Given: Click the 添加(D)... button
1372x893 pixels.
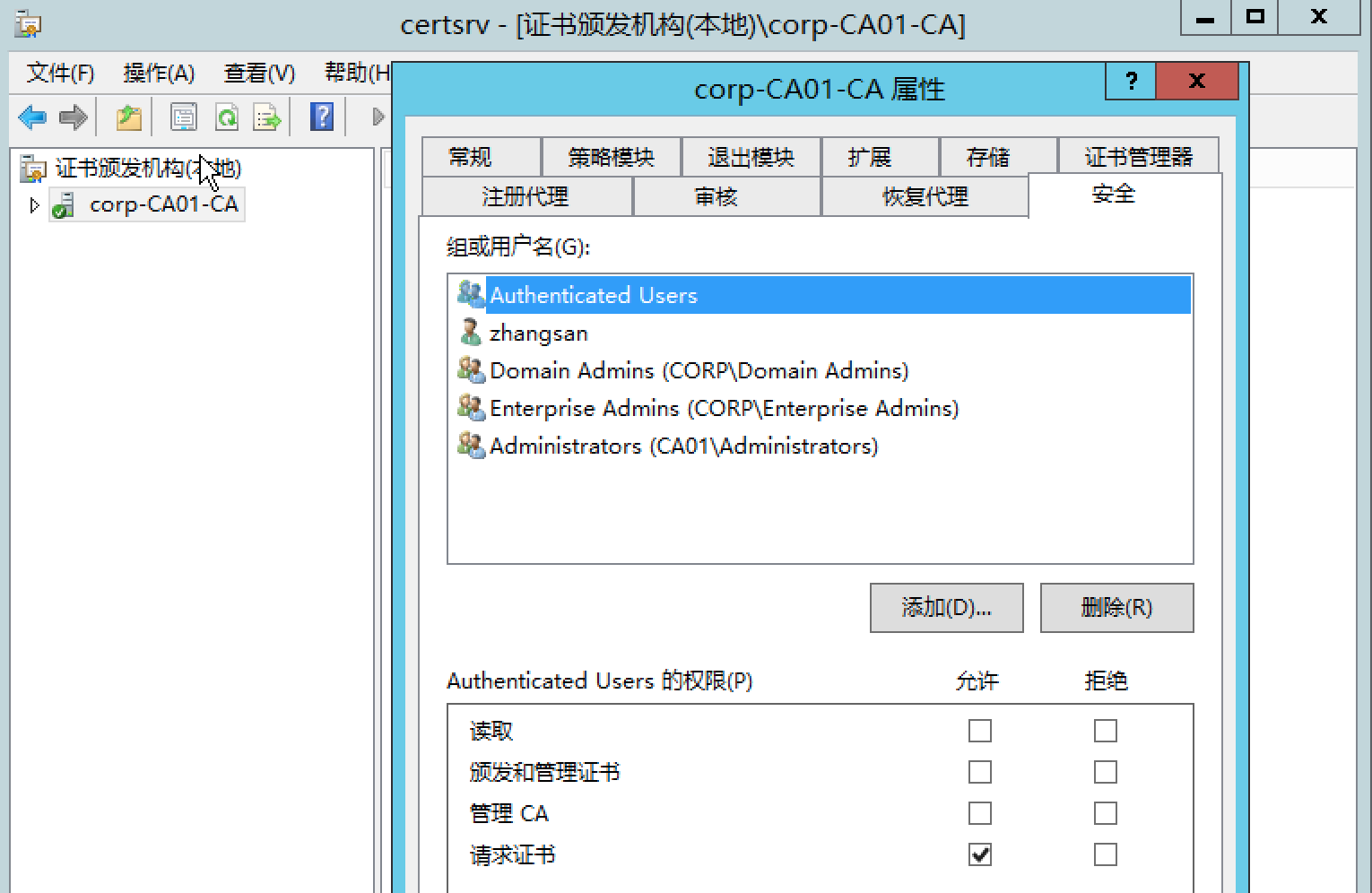Looking at the screenshot, I should pos(946,608).
